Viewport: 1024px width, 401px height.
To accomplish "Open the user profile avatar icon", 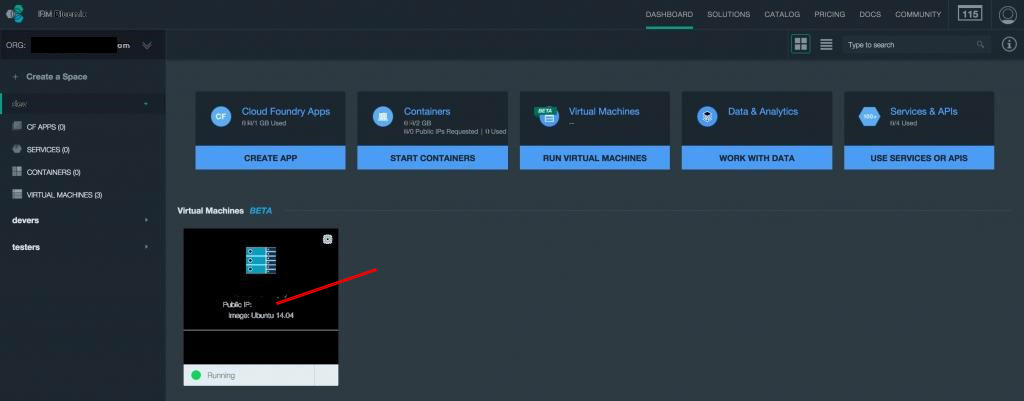I will 1008,14.
